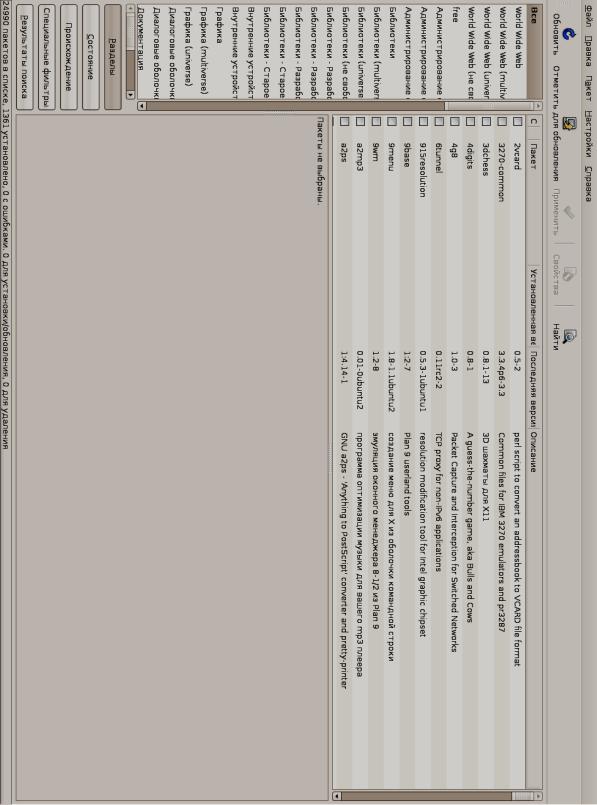Mark the a2ps package checkbox
The width and height of the screenshot is (597, 805).
coord(344,122)
